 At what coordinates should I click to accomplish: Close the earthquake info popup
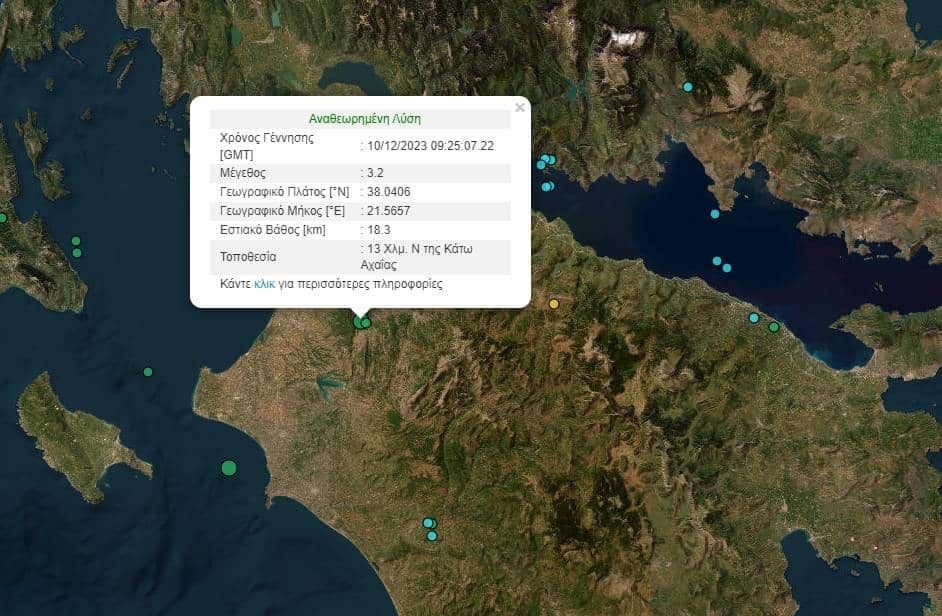519,107
